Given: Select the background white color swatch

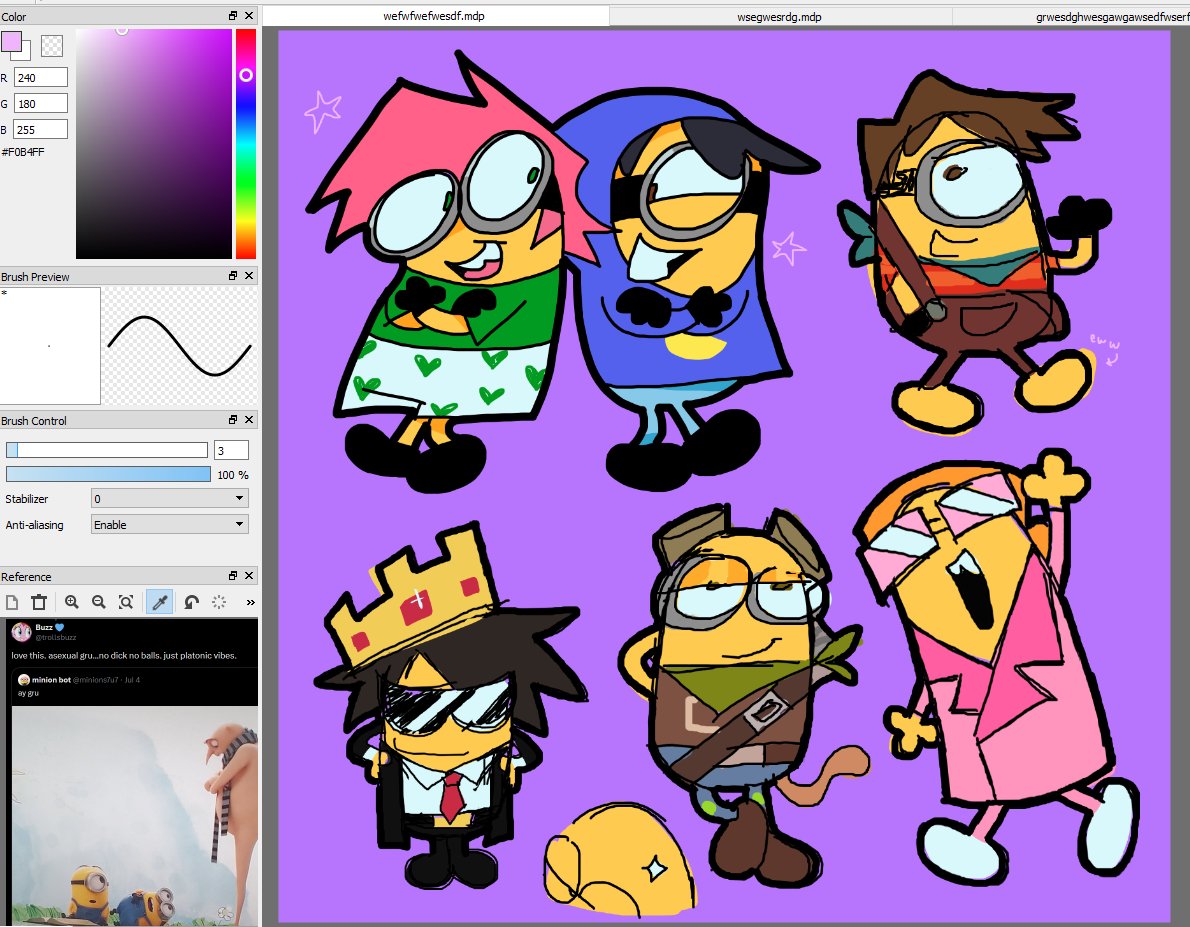Looking at the screenshot, I should pyautogui.click(x=26, y=54).
